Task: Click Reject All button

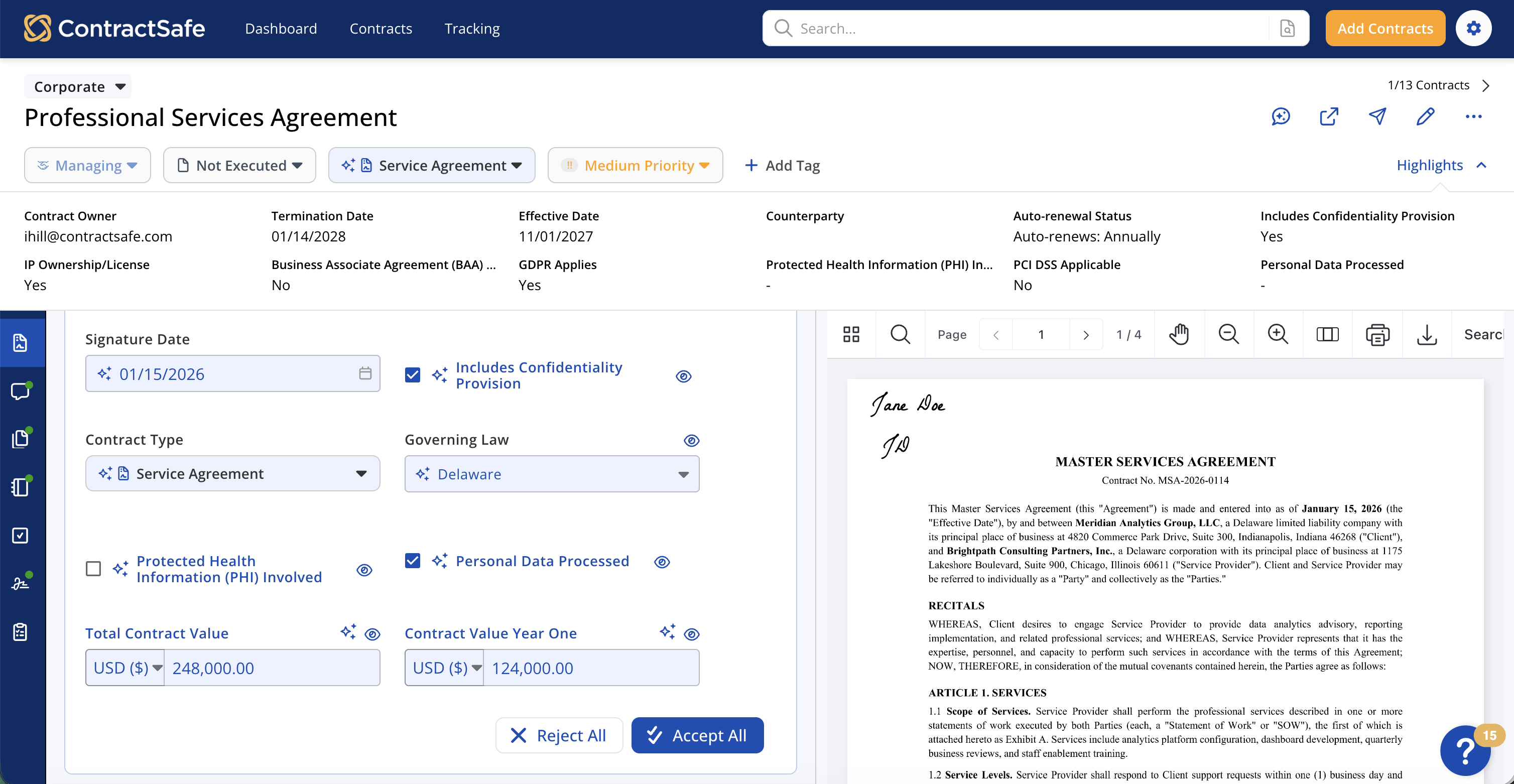Action: pos(559,735)
